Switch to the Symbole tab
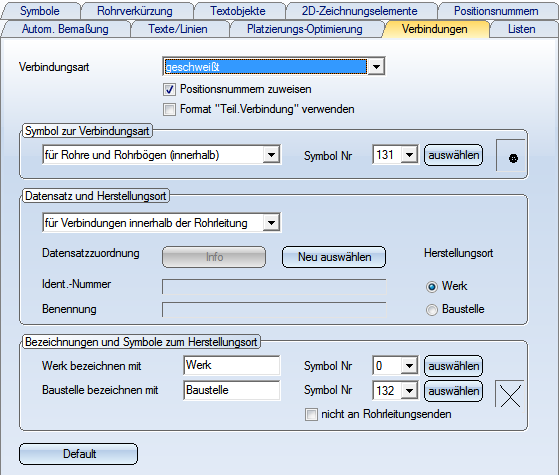Viewport: 559px width, 475px height. 40,10
